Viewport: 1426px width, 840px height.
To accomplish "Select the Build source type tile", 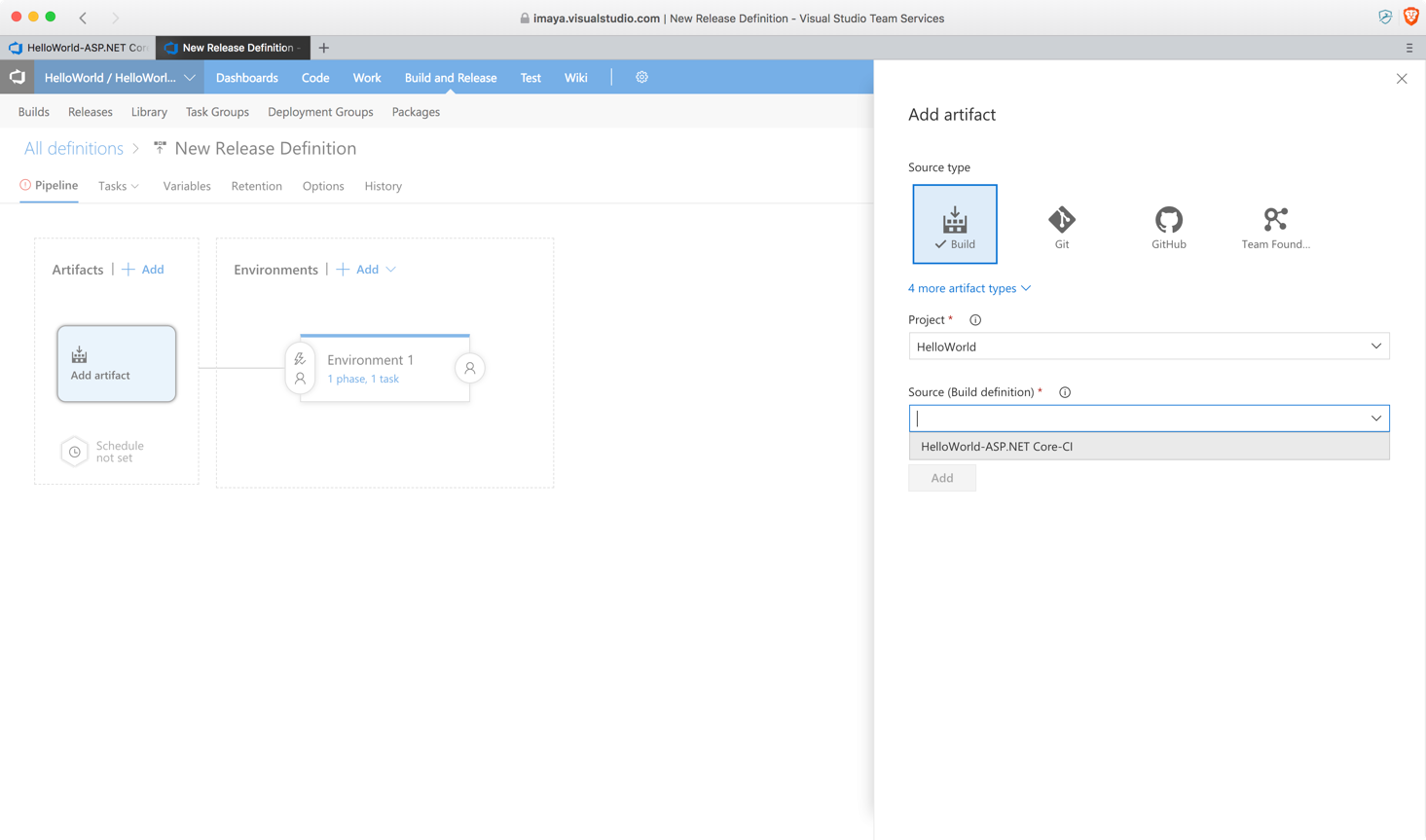I will (954, 224).
